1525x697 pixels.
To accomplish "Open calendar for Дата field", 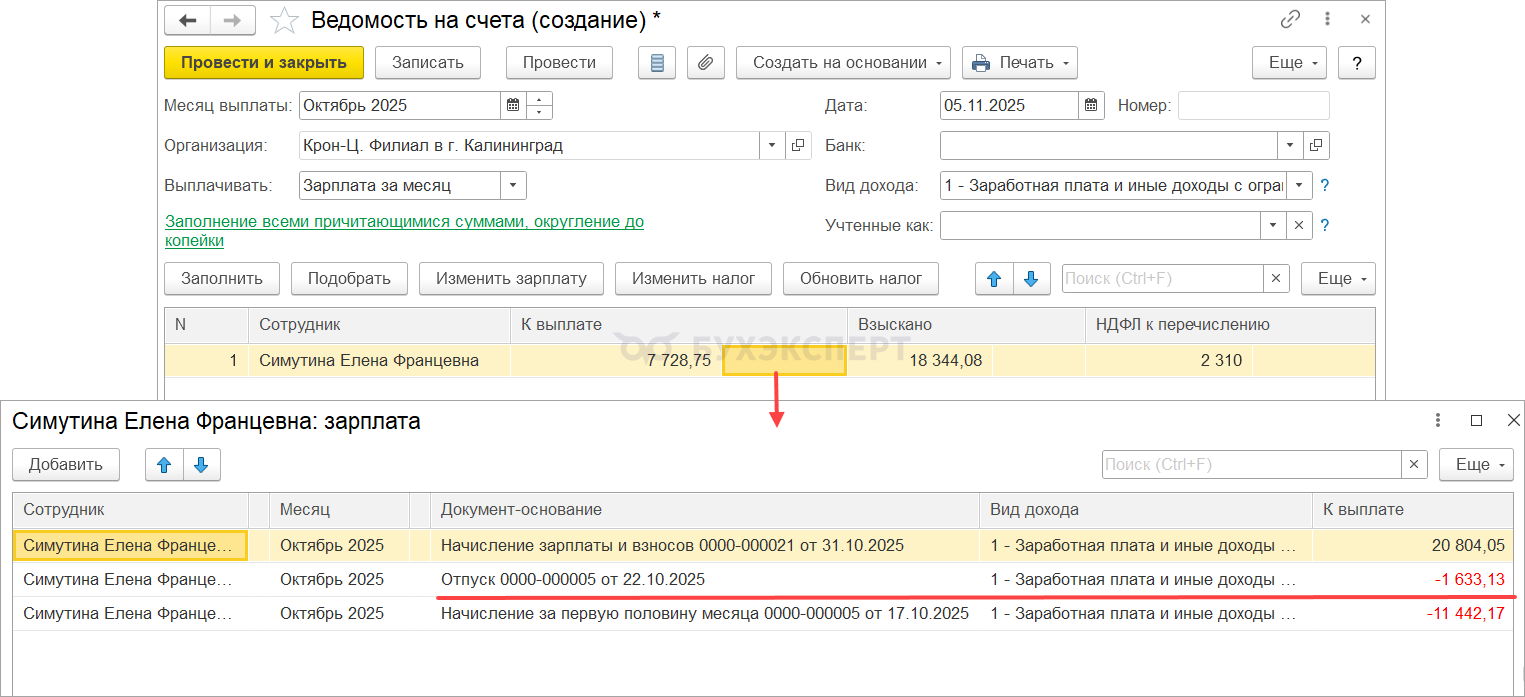I will click(x=1092, y=105).
